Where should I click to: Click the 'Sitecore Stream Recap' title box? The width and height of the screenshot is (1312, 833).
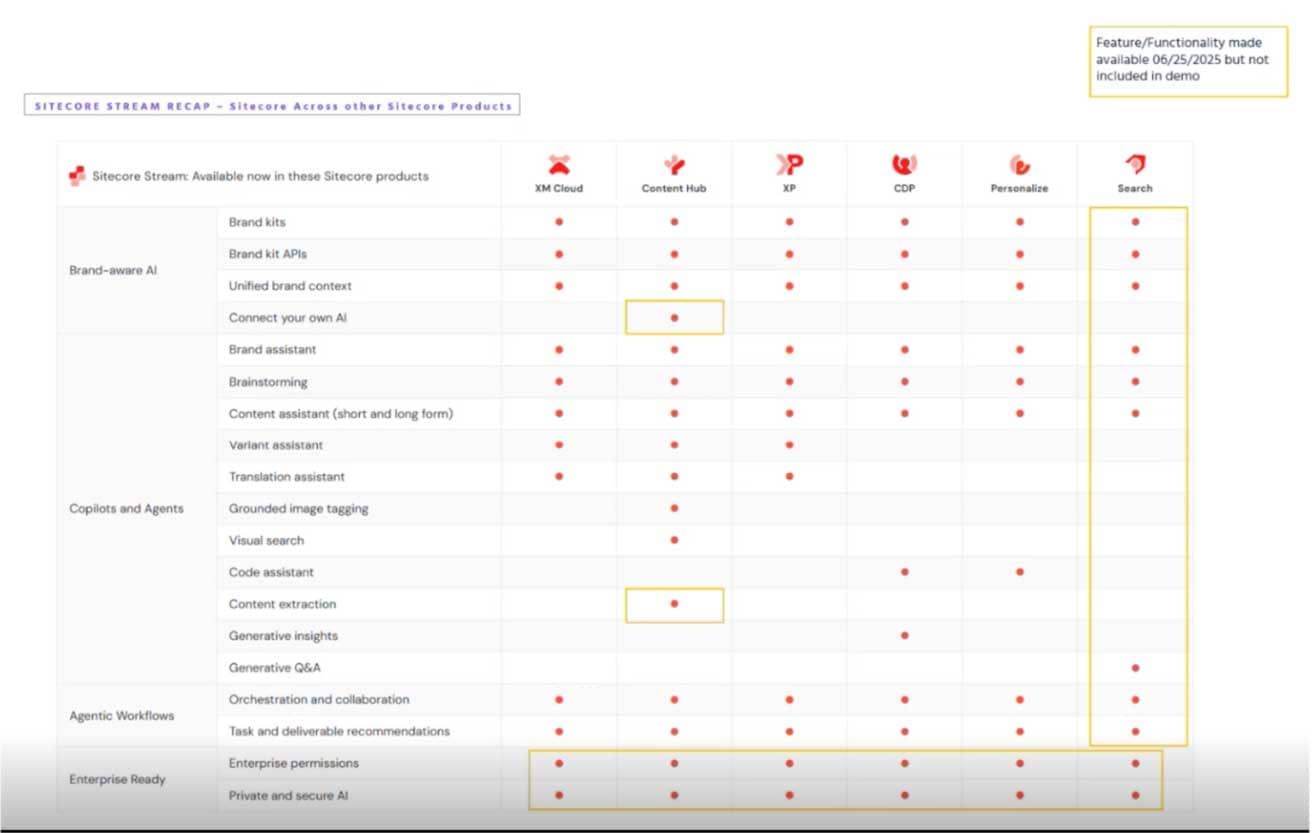coord(272,105)
